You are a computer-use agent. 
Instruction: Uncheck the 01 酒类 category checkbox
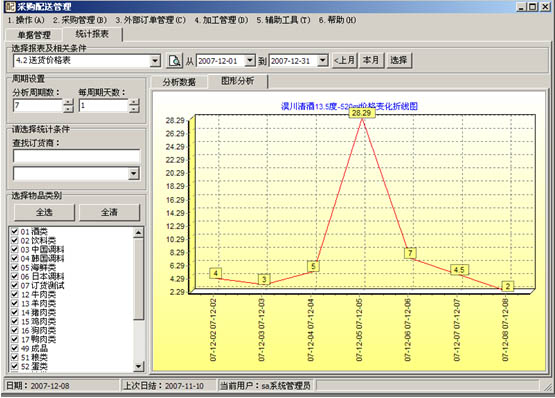[x=15, y=231]
